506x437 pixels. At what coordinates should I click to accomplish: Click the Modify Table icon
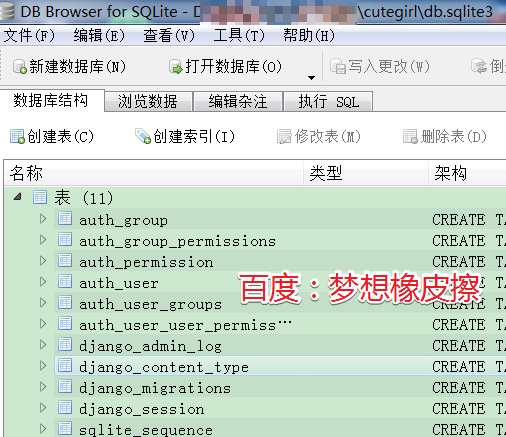click(x=284, y=137)
